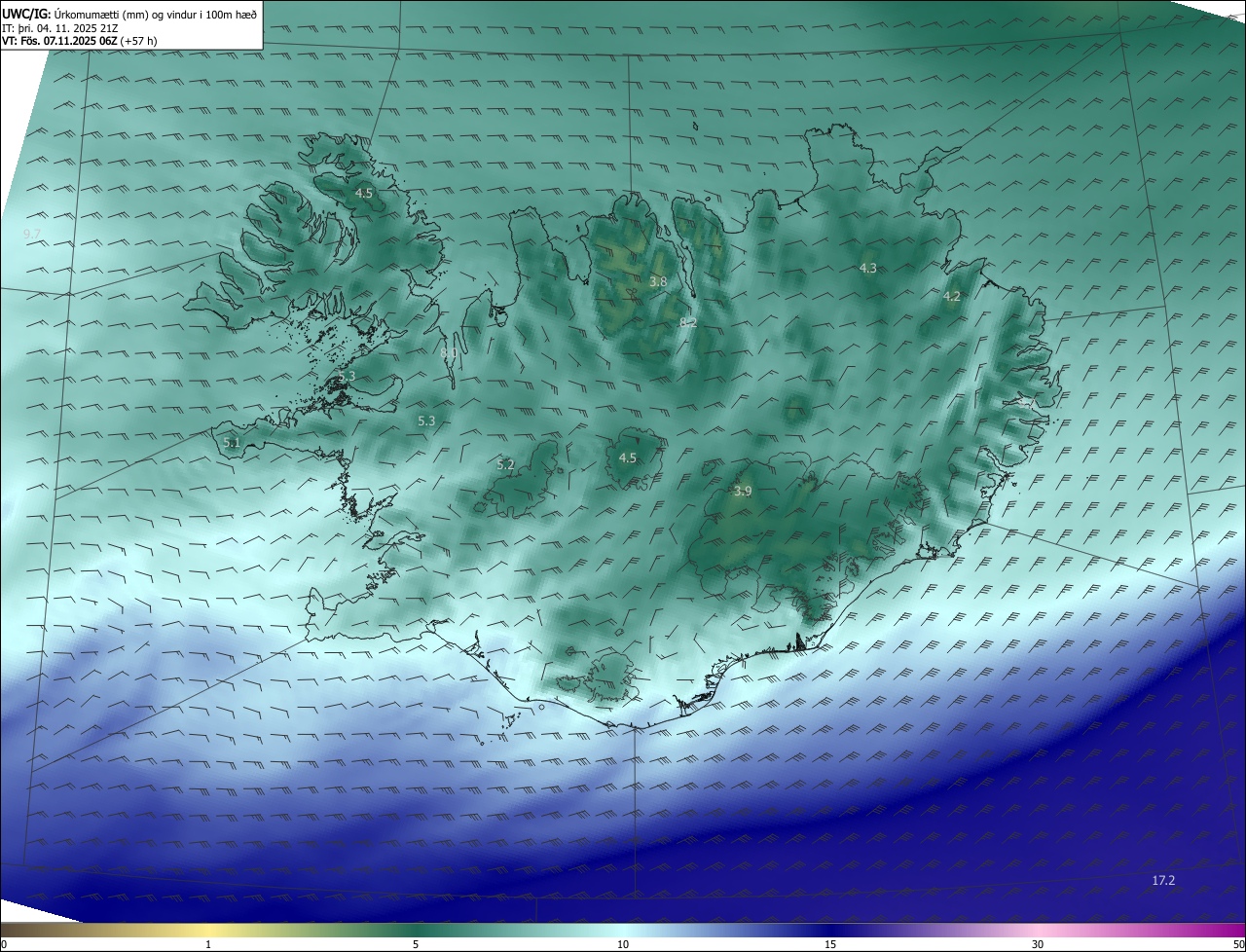1246x952 pixels.
Task: Click the color scale label "50"
Action: click(1238, 944)
